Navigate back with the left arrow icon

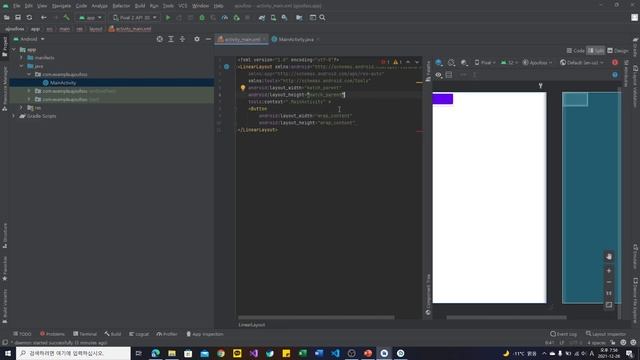[x=44, y=18]
